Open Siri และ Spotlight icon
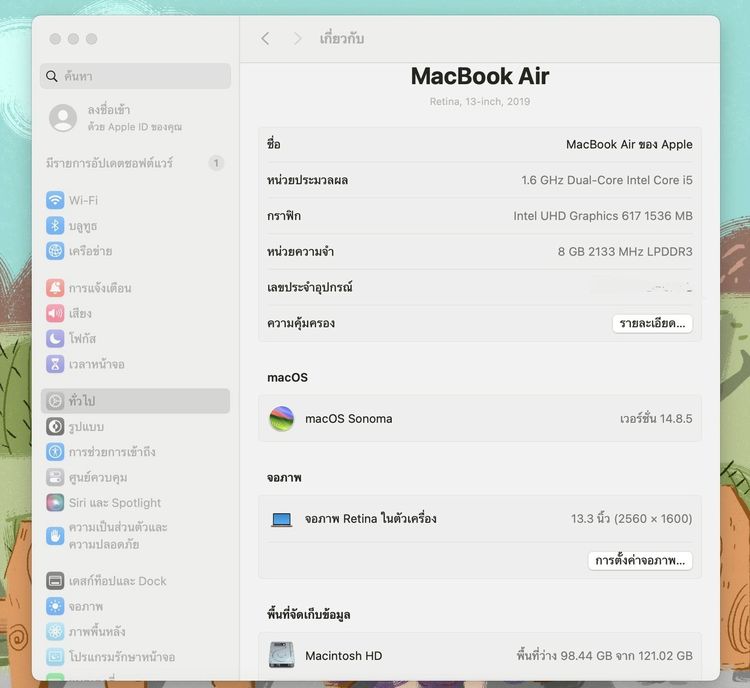Viewport: 750px width, 688px height. 55,502
